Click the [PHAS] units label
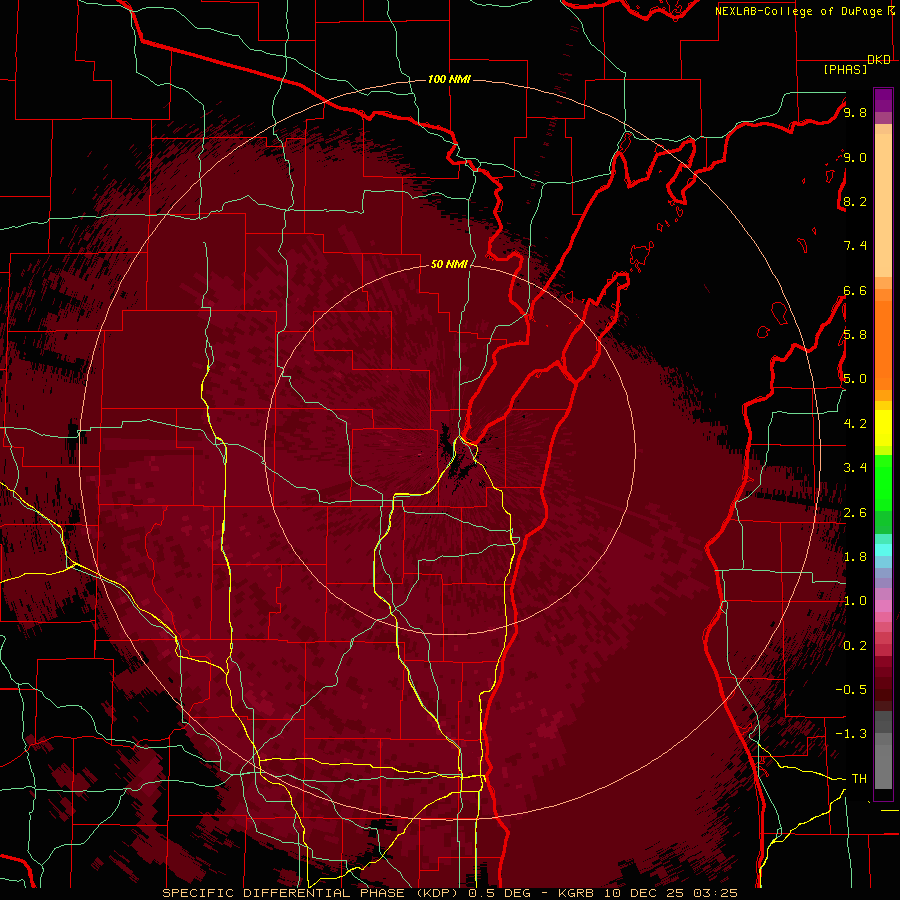Viewport: 900px width, 900px height. tap(845, 70)
